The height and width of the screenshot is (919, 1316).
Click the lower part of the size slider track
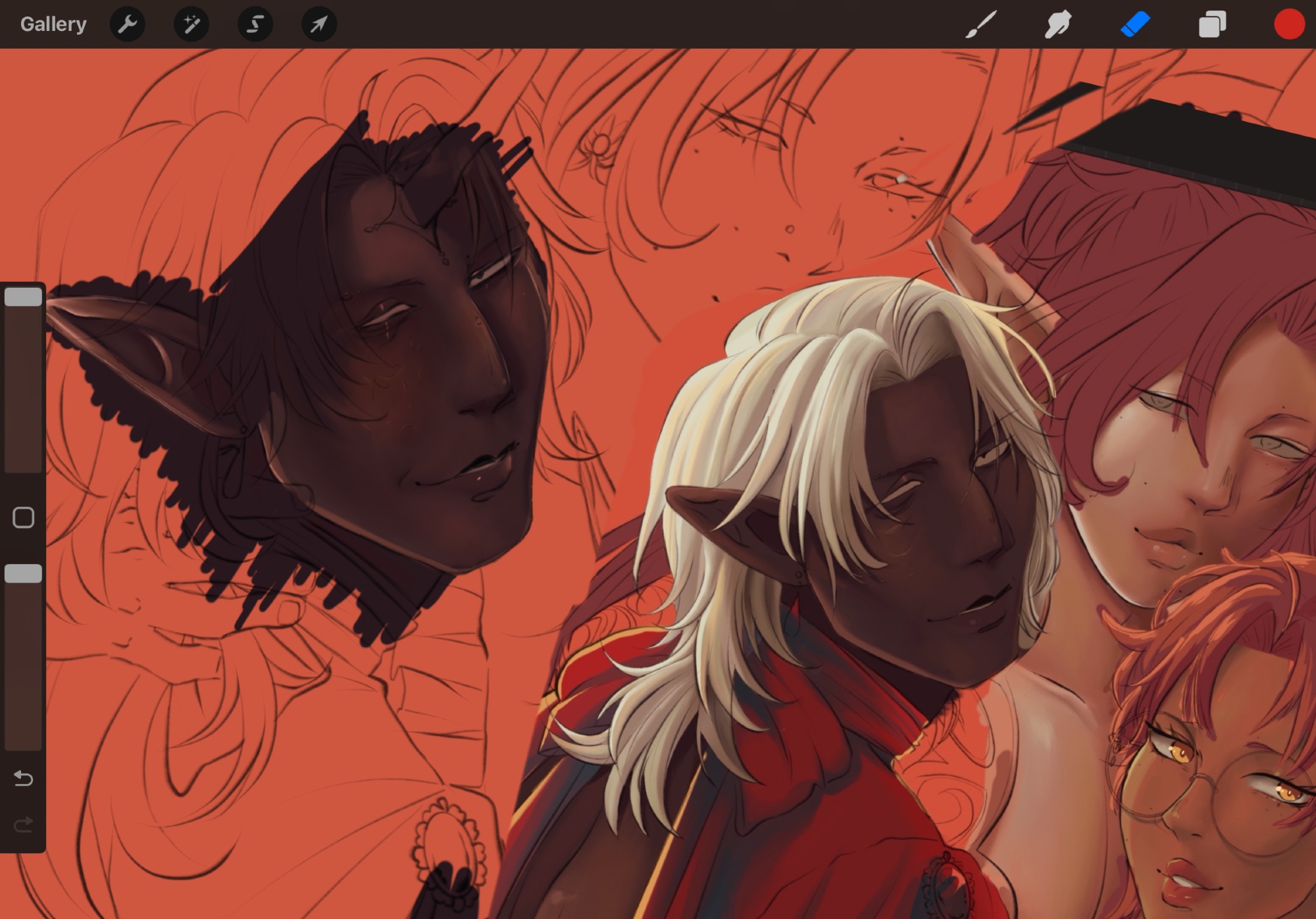[x=23, y=434]
